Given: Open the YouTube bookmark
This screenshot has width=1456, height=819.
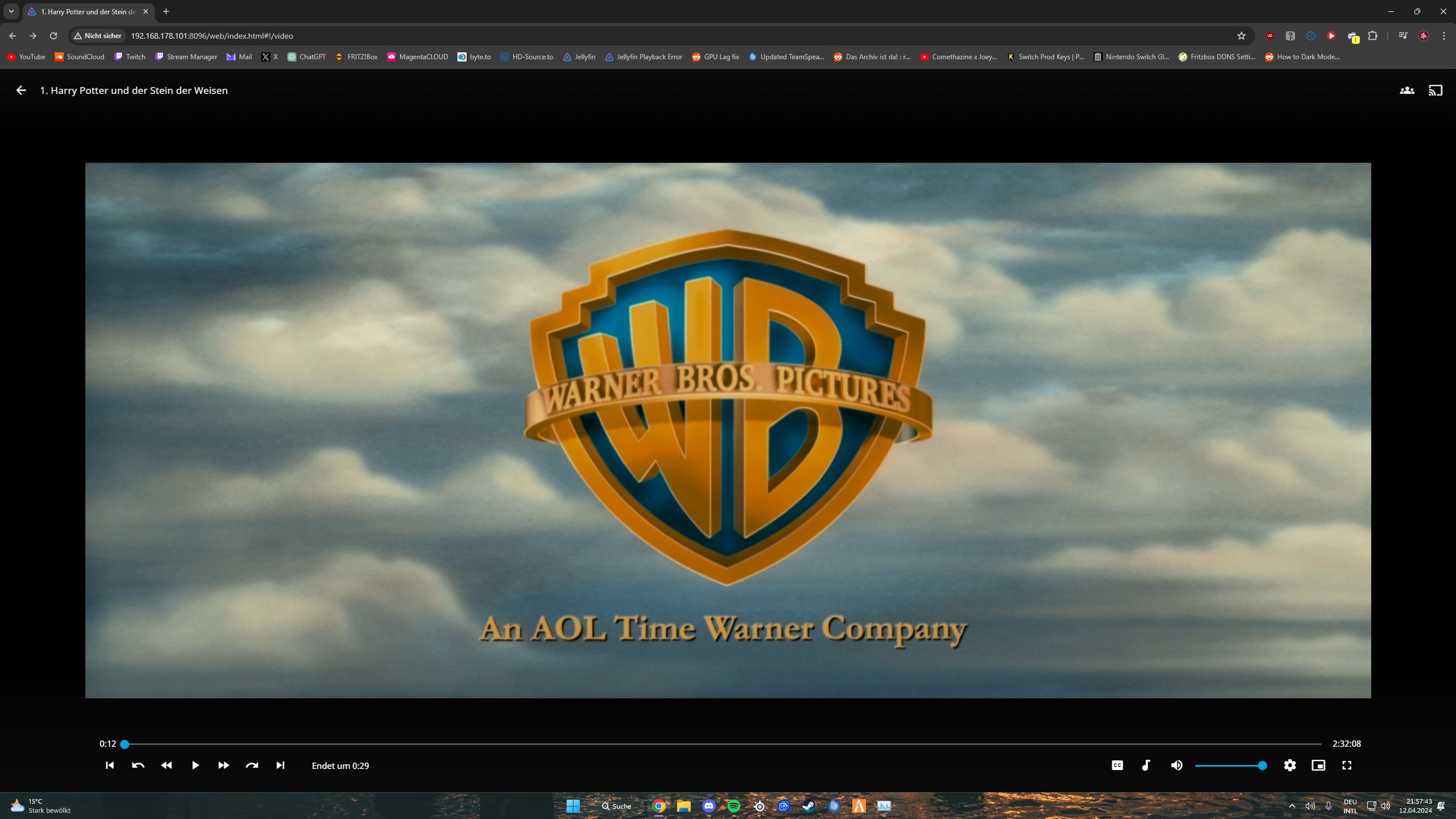Looking at the screenshot, I should (x=26, y=57).
